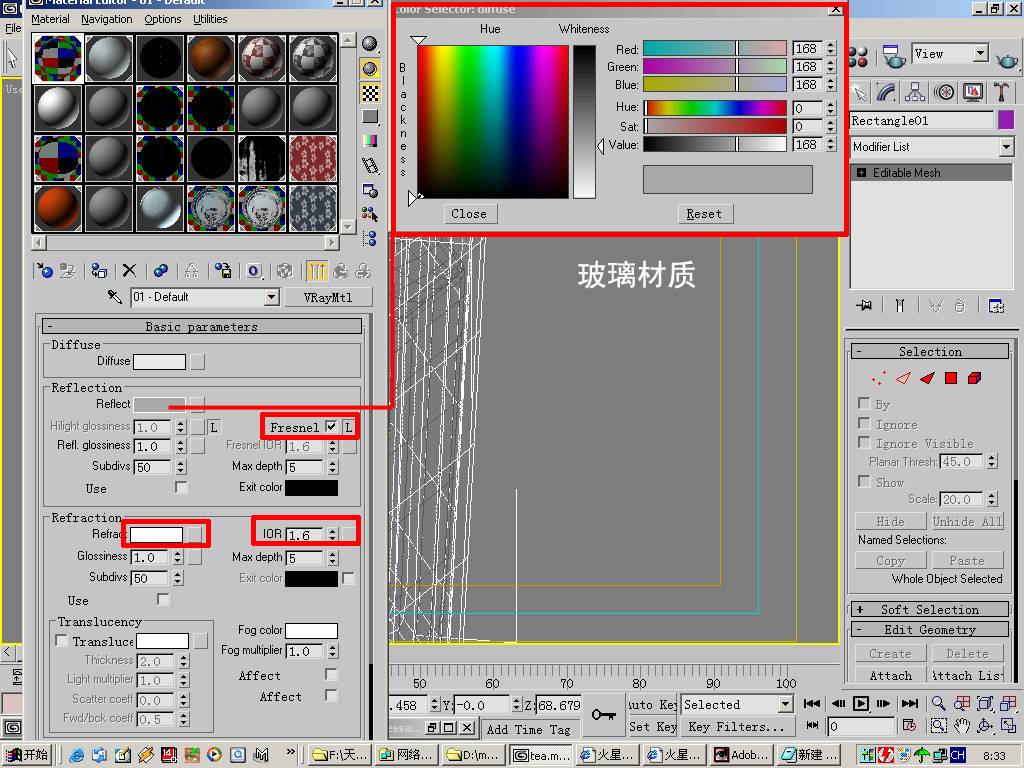Open the Modifier List dropdown

tap(1006, 147)
